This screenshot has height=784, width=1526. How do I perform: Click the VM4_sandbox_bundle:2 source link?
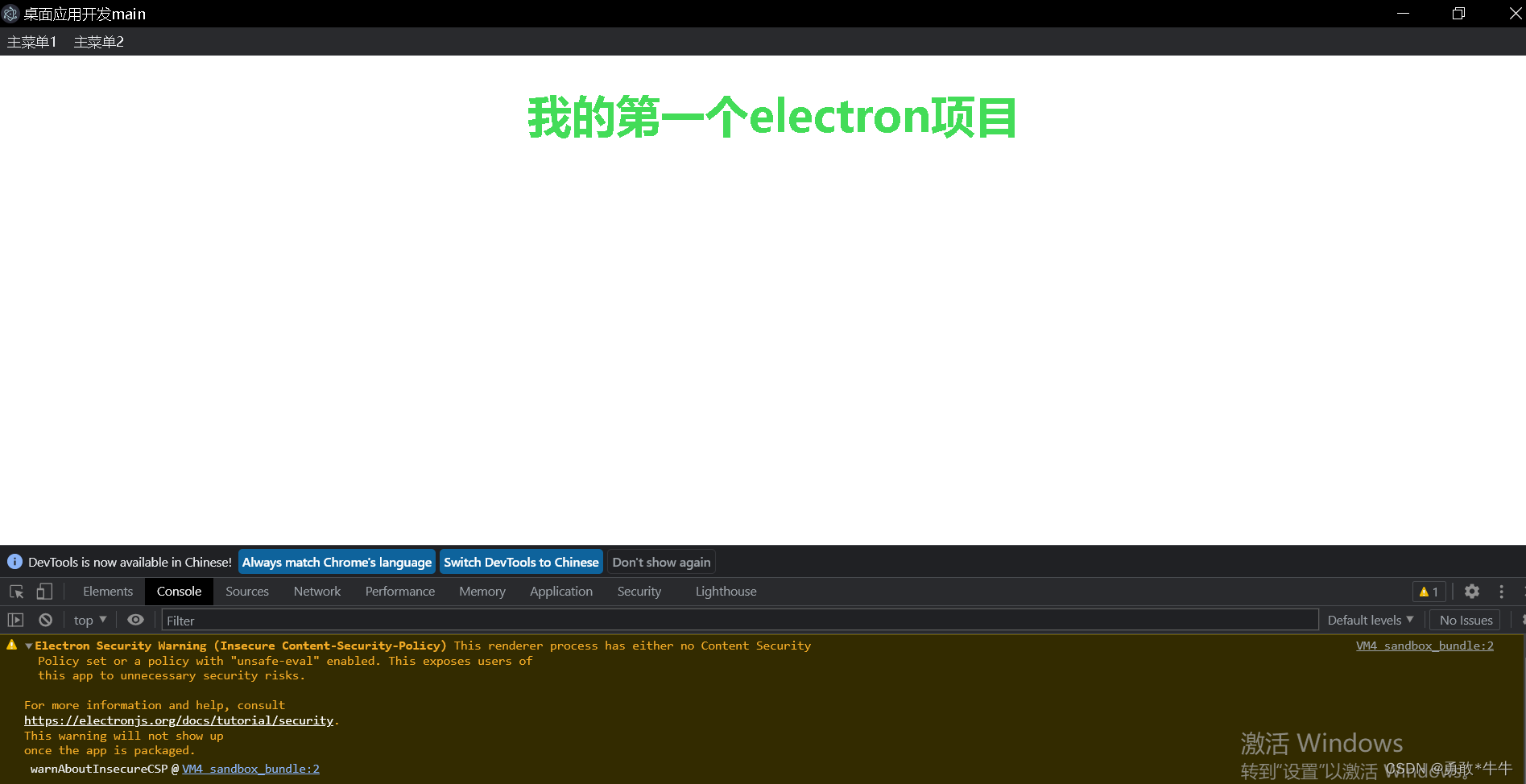(x=1424, y=645)
